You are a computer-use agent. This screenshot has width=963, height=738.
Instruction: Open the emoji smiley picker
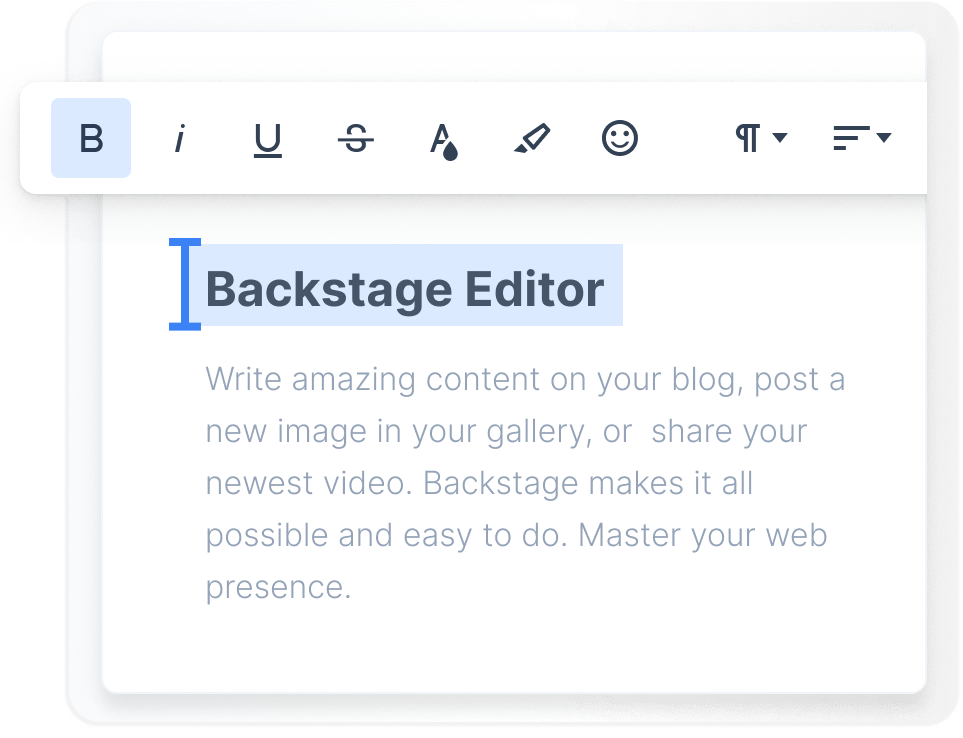click(619, 138)
